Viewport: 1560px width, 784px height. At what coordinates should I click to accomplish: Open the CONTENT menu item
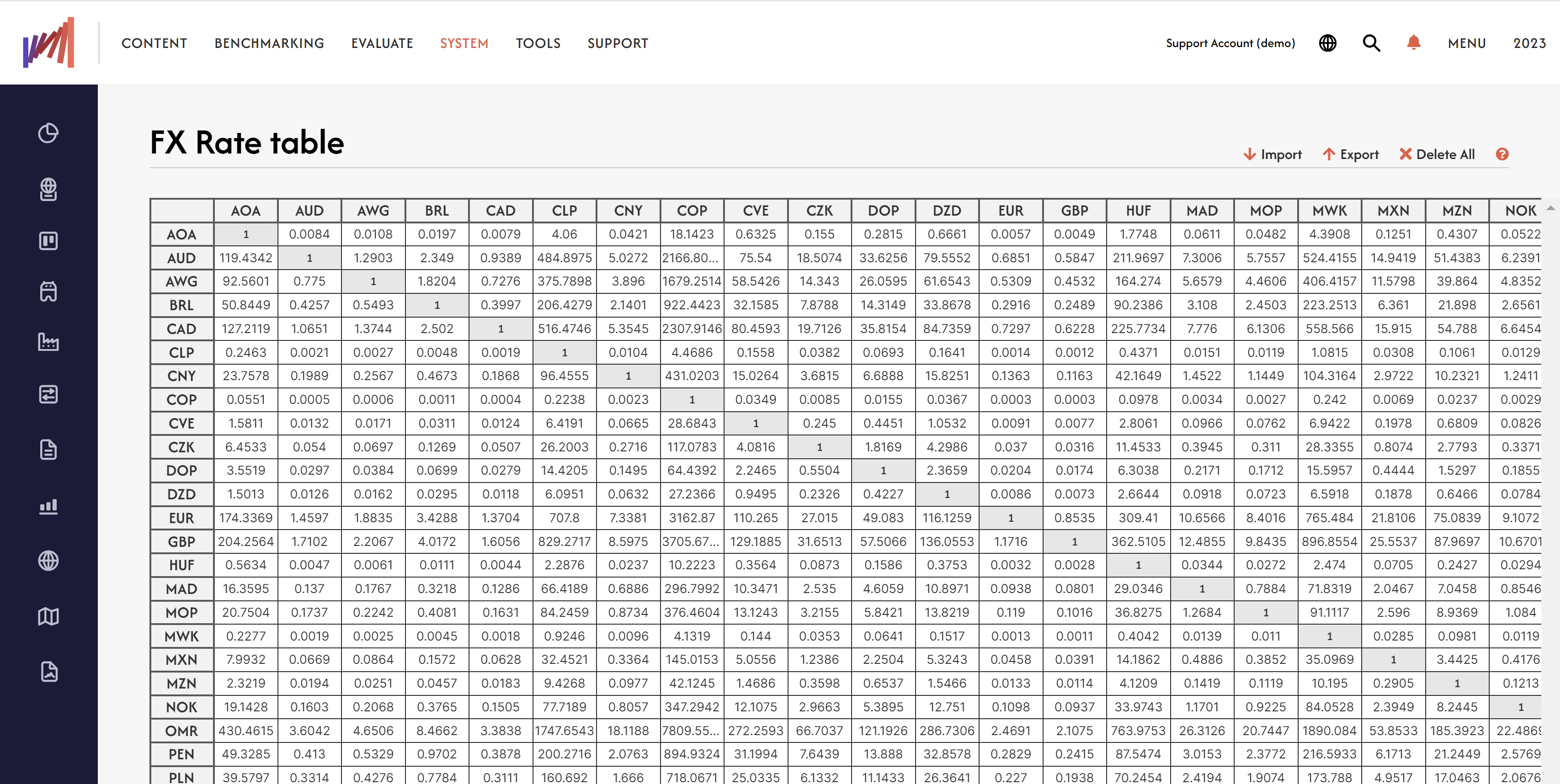[154, 42]
